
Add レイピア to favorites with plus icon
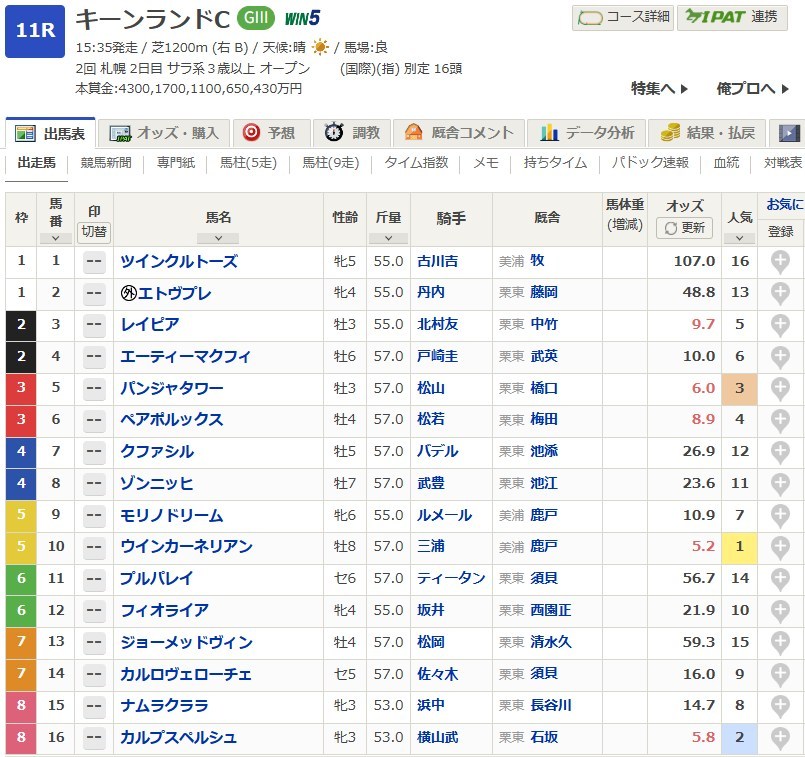click(780, 325)
